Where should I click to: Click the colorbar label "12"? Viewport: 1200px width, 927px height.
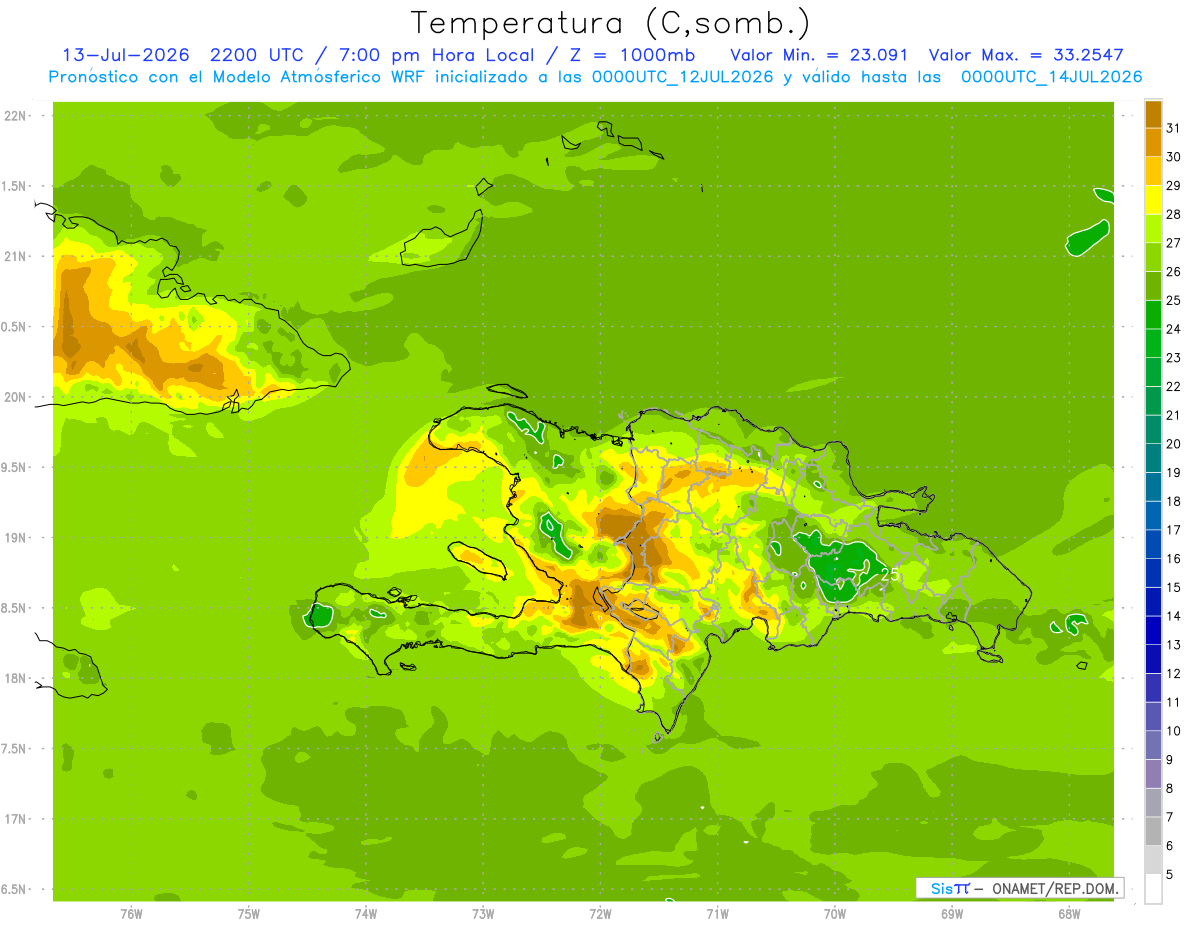click(1173, 673)
